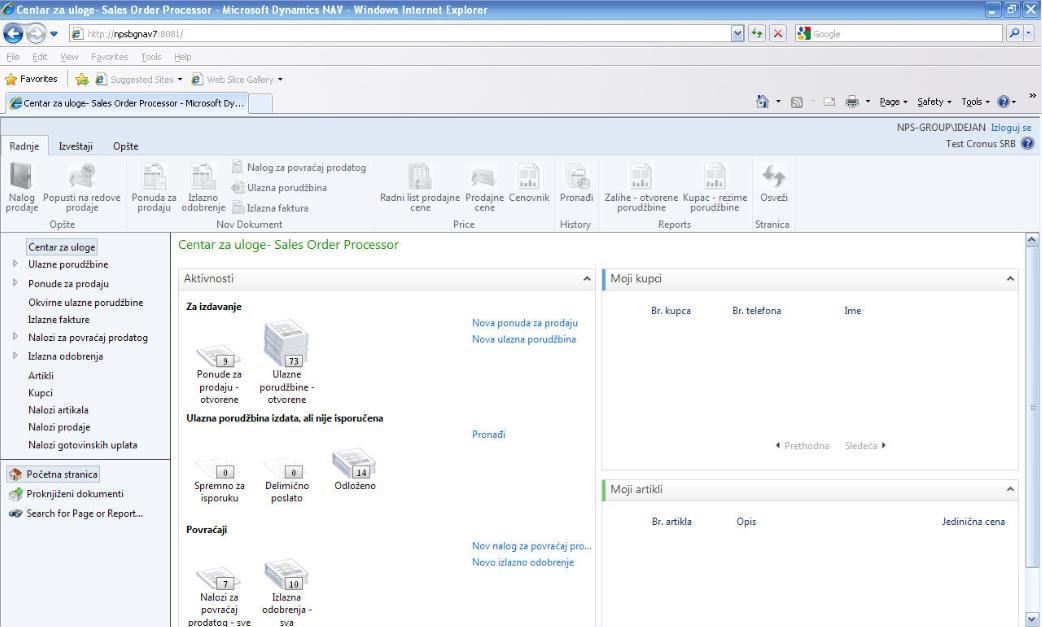The image size is (1042, 627).
Task: Open Nalozi za povraćaj prodatog cue
Action: coord(219,596)
